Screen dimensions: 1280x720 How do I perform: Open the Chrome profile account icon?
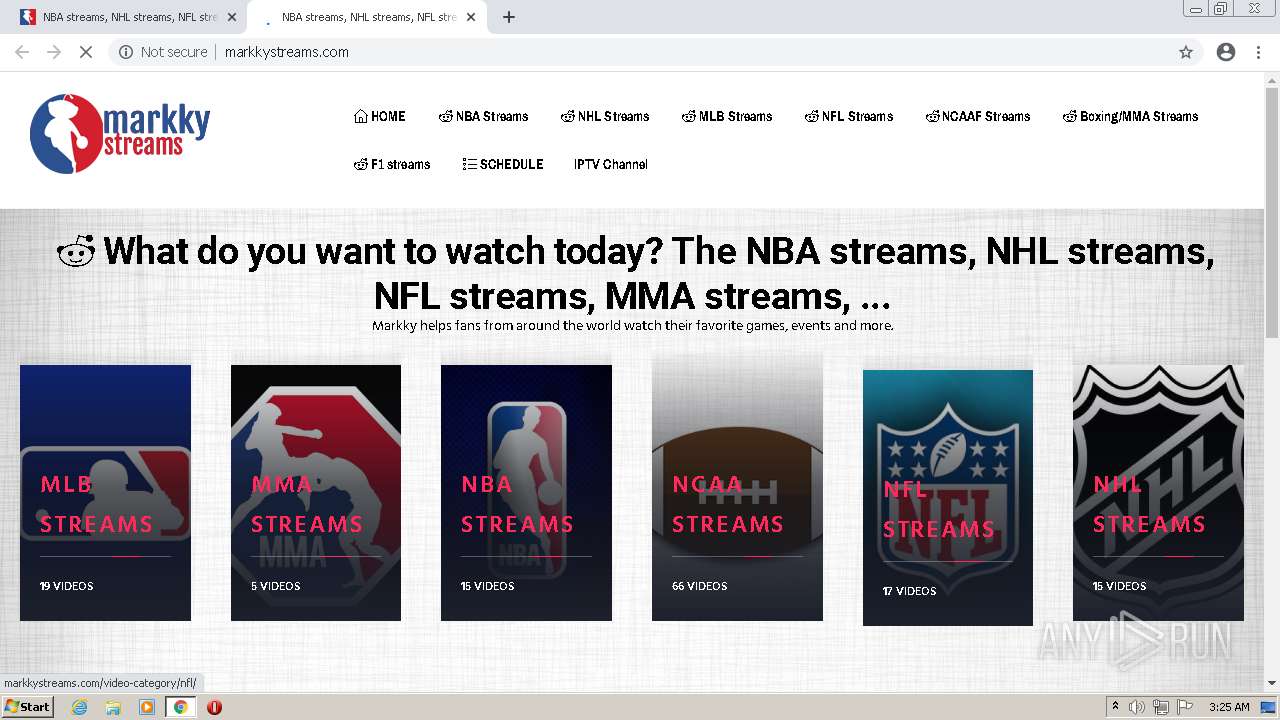coord(1226,52)
